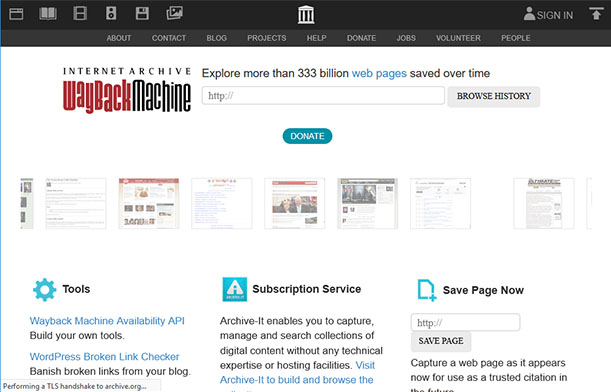Click the upload arrow icon
Screen dimensions: 611x392
596,13
